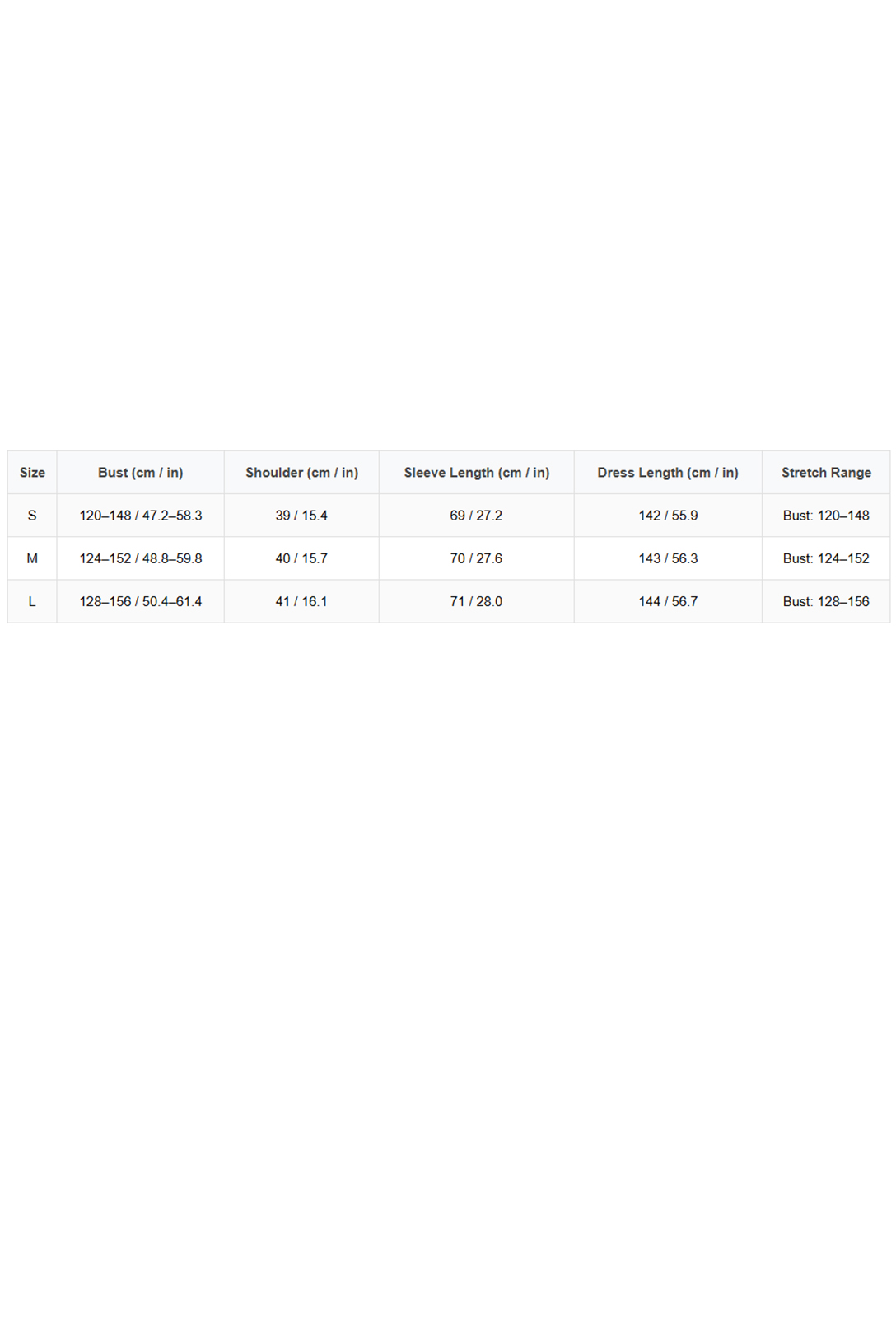Click the Size column header
The image size is (896, 1344).
pos(32,473)
